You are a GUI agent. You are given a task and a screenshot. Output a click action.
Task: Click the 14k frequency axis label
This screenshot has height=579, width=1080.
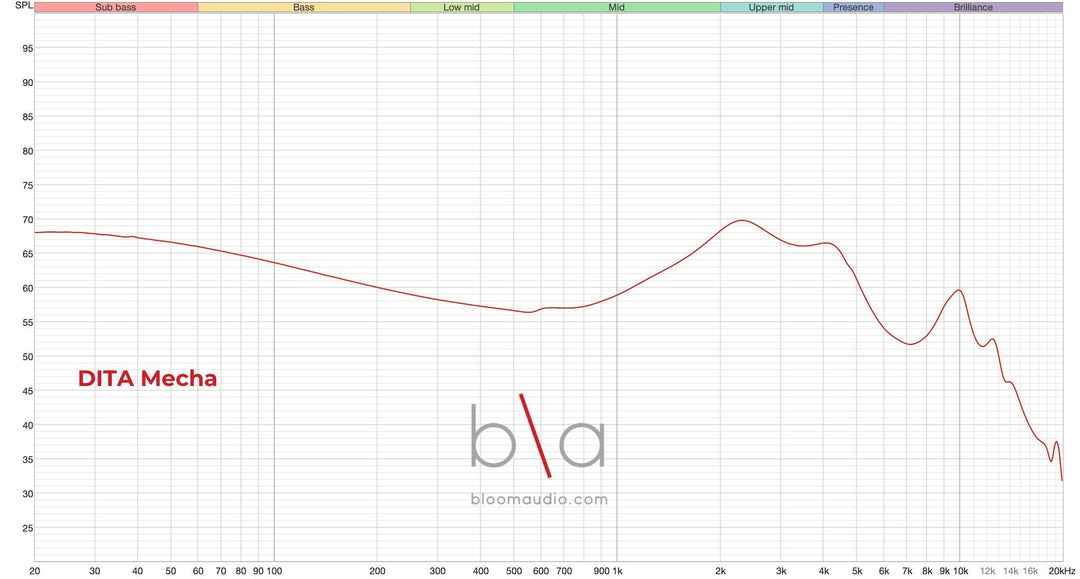pyautogui.click(x=1010, y=571)
